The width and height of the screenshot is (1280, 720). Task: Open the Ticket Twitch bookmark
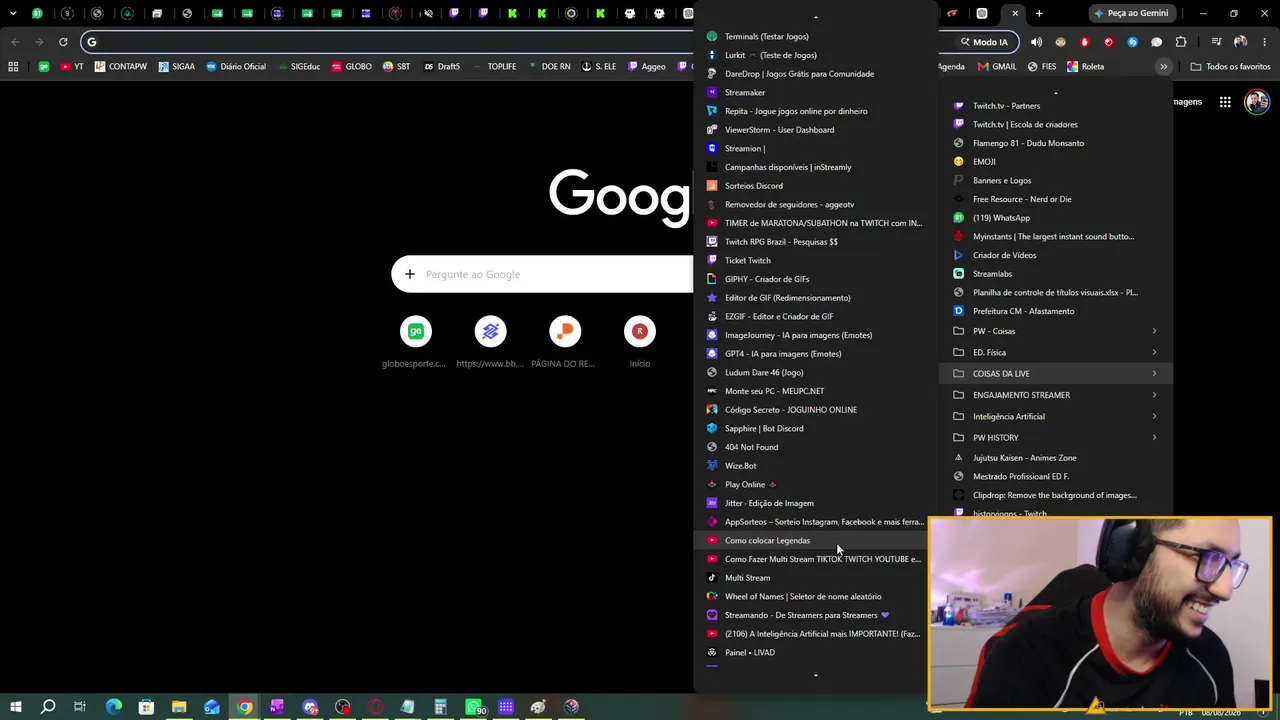(x=815, y=260)
